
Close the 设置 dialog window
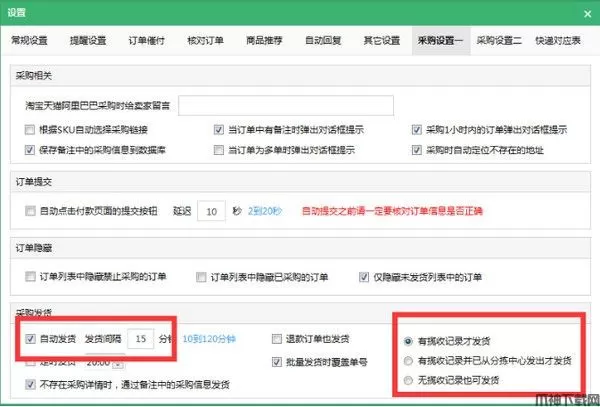pos(587,14)
